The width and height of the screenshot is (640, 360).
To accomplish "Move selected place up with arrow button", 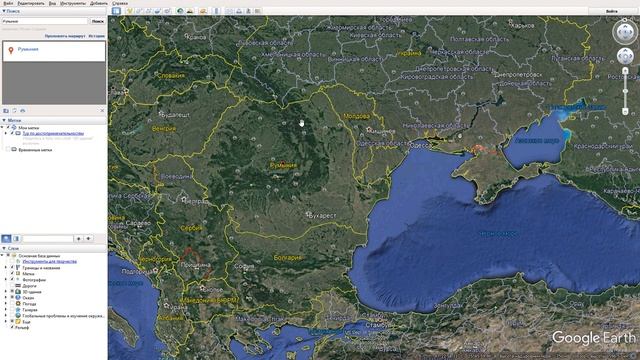I will click(79, 238).
